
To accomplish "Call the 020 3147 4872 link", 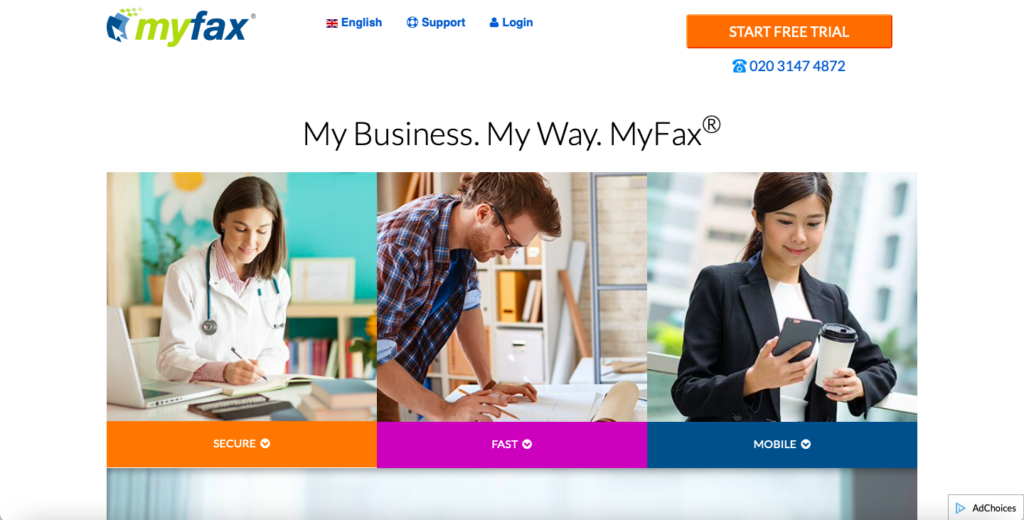I will [x=797, y=66].
